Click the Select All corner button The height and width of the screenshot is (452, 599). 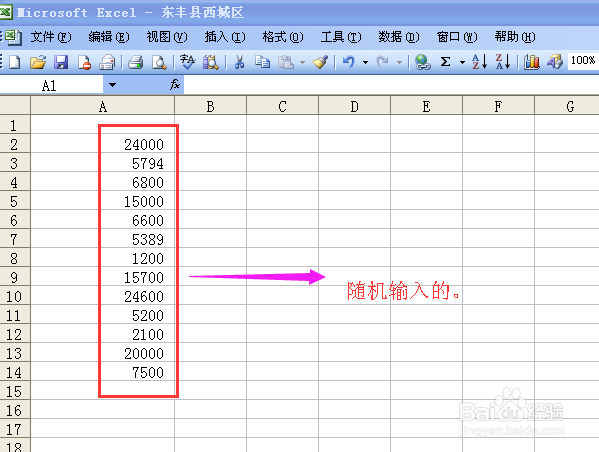(15, 105)
